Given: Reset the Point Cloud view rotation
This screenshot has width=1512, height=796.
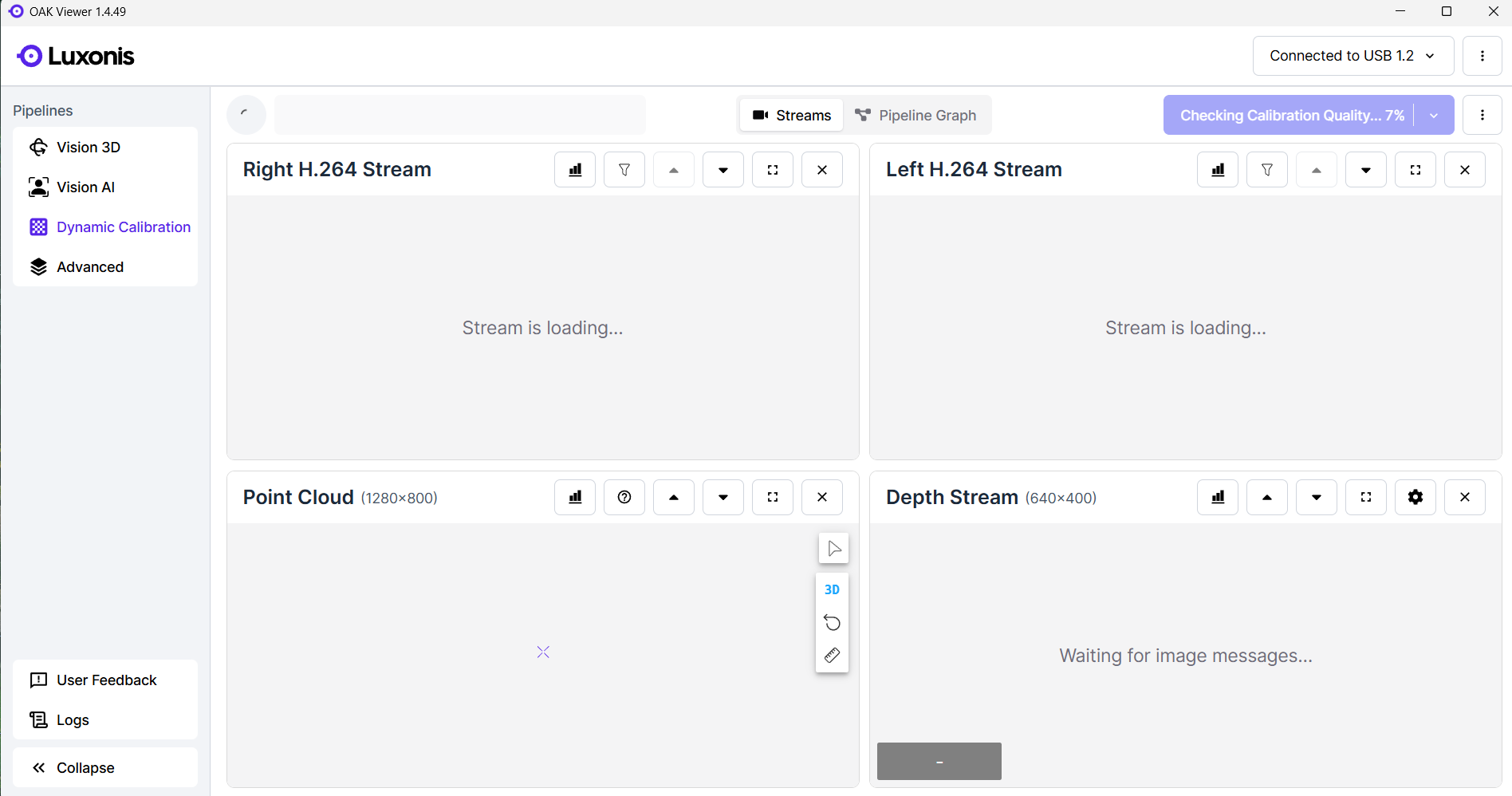Looking at the screenshot, I should (x=832, y=623).
